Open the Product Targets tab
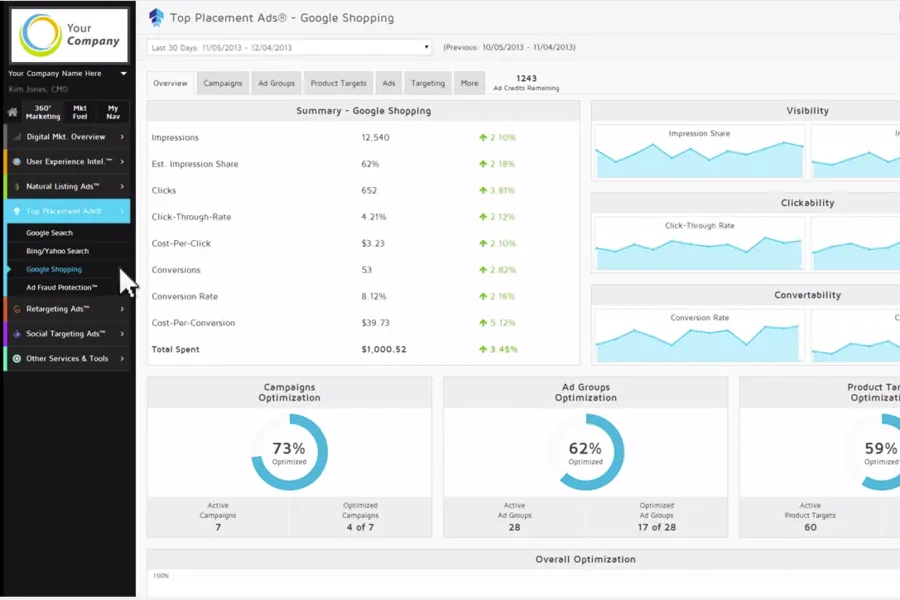The image size is (900, 600). (338, 83)
